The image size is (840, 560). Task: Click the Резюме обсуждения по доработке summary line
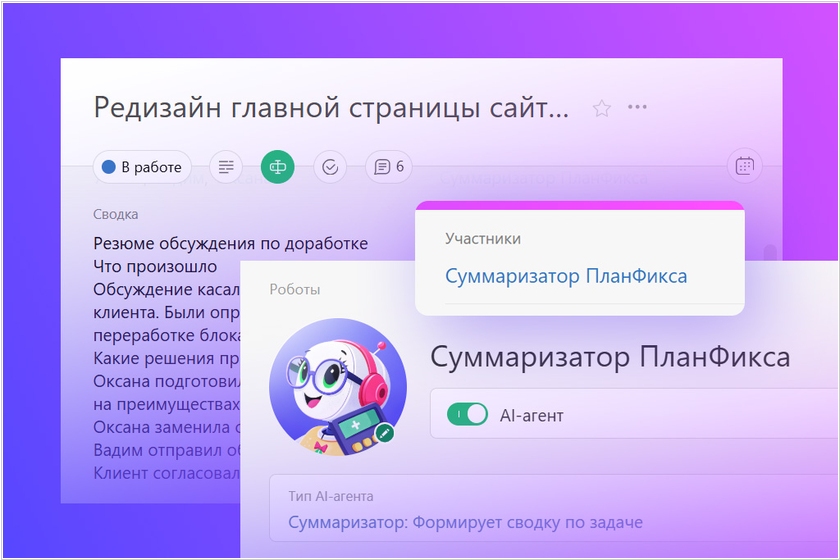tap(230, 243)
